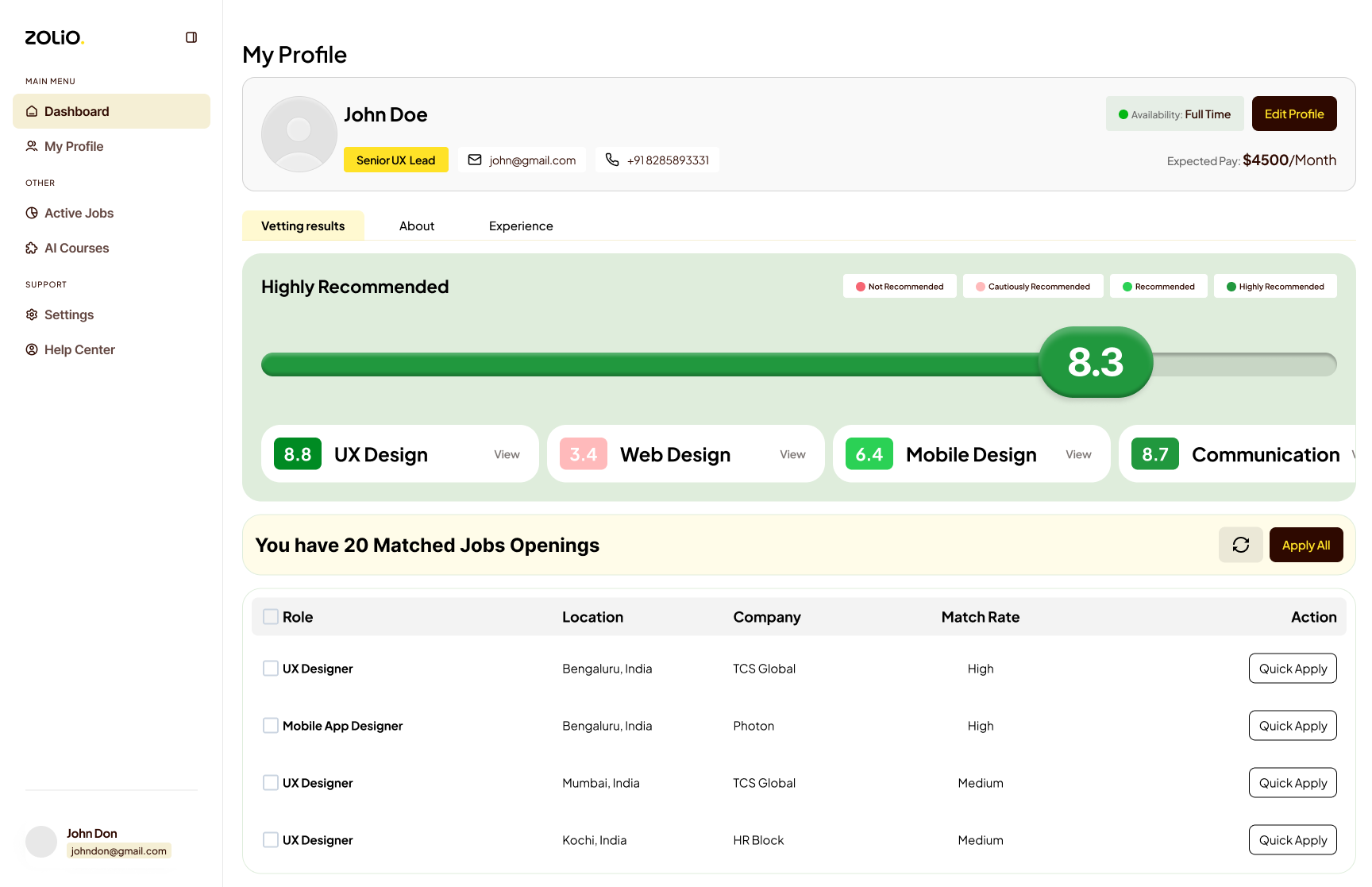Expand the UX Design score with View
This screenshot has height=887, width=1372.
click(x=507, y=454)
